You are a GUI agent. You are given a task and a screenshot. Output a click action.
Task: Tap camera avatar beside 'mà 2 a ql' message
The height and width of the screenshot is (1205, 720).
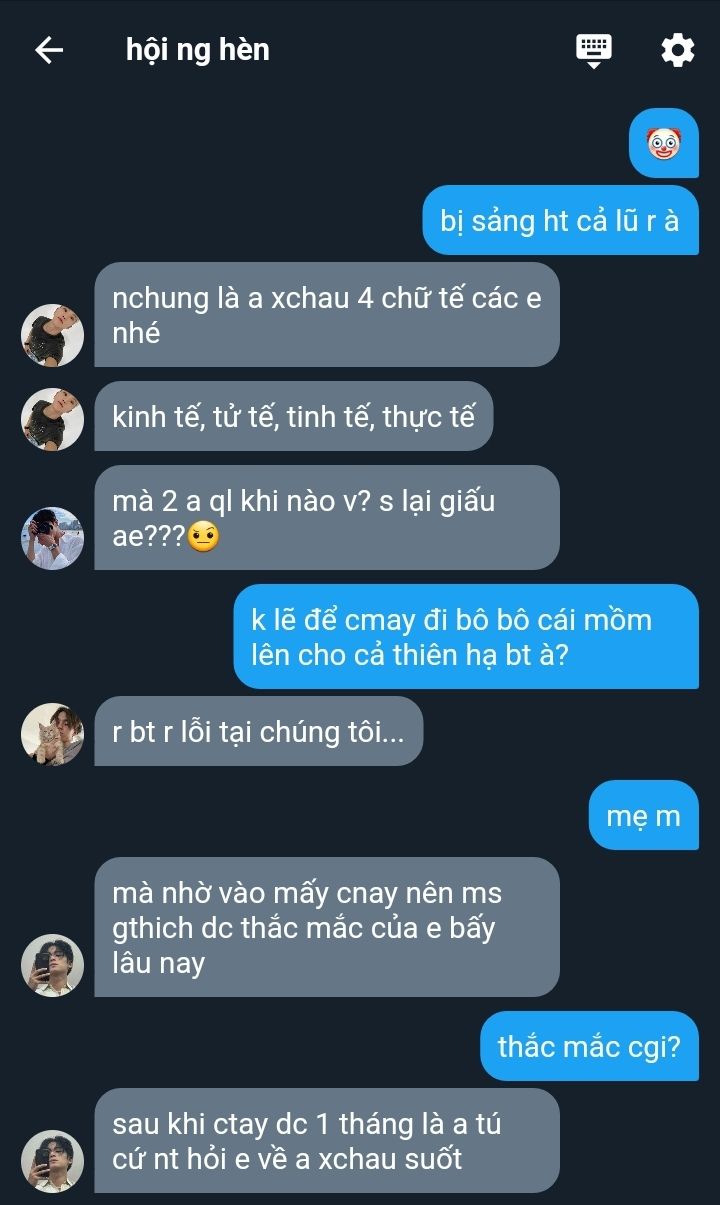point(52,538)
